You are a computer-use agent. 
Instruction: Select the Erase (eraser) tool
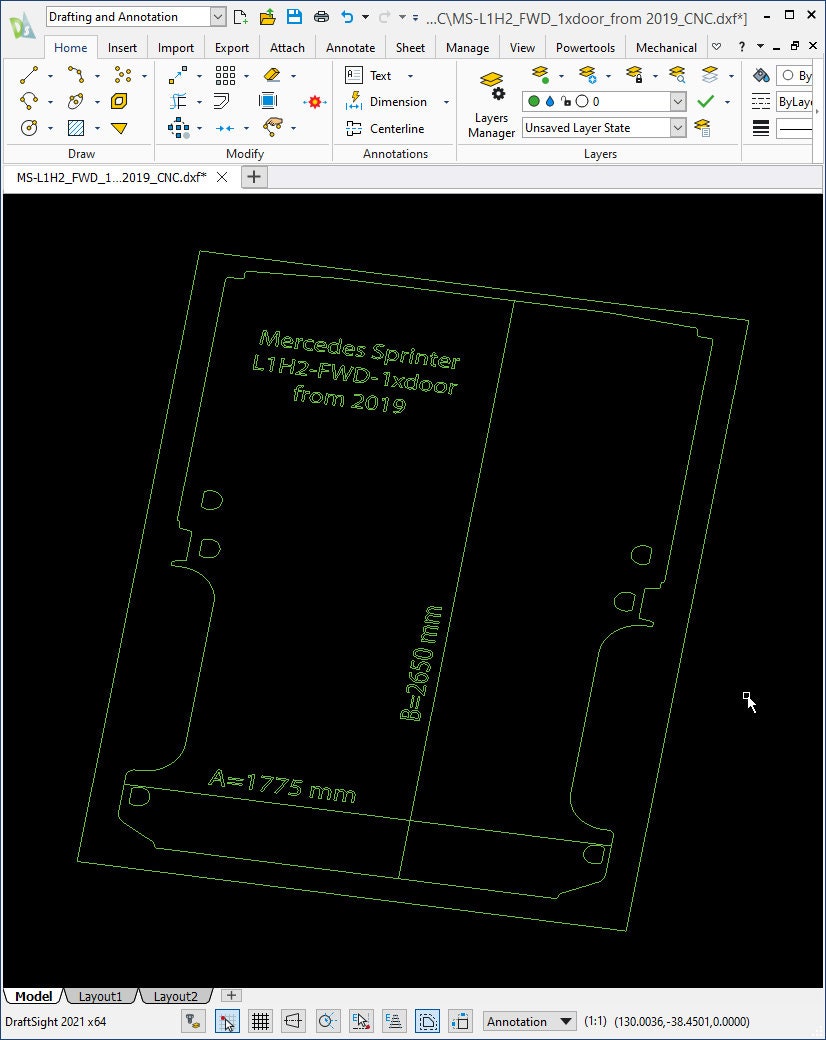[272, 75]
